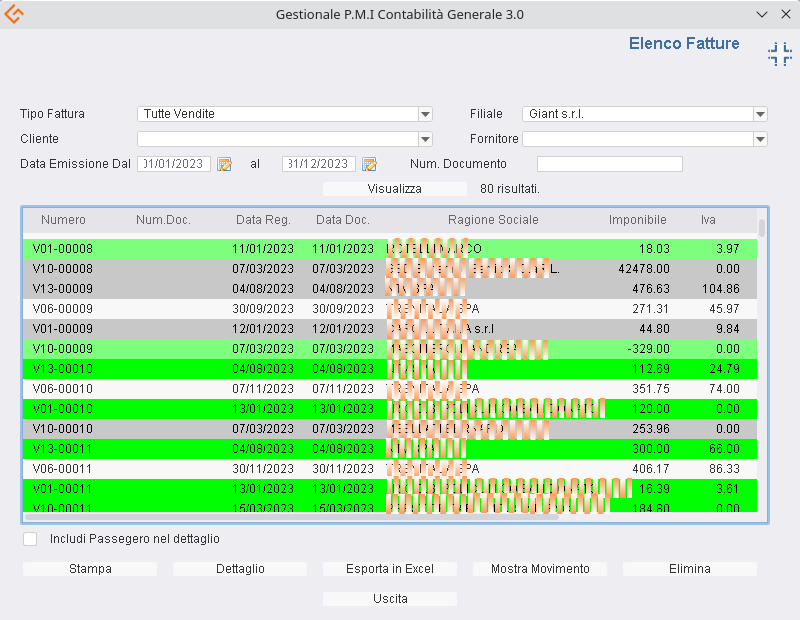Image resolution: width=800 pixels, height=620 pixels.
Task: Click the Mostra Movimento button
Action: 540,569
